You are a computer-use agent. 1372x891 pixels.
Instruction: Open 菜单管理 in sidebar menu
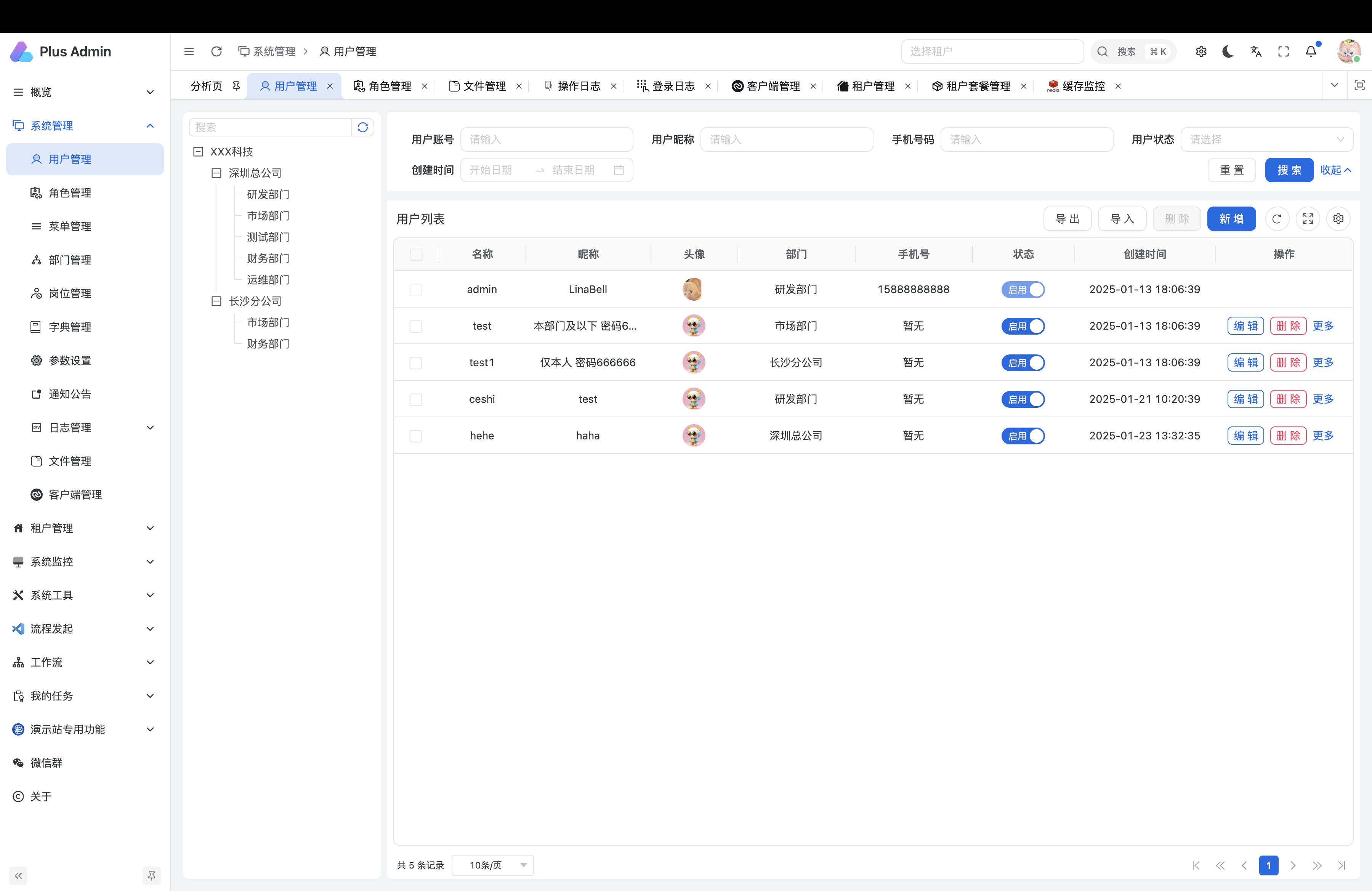tap(70, 226)
